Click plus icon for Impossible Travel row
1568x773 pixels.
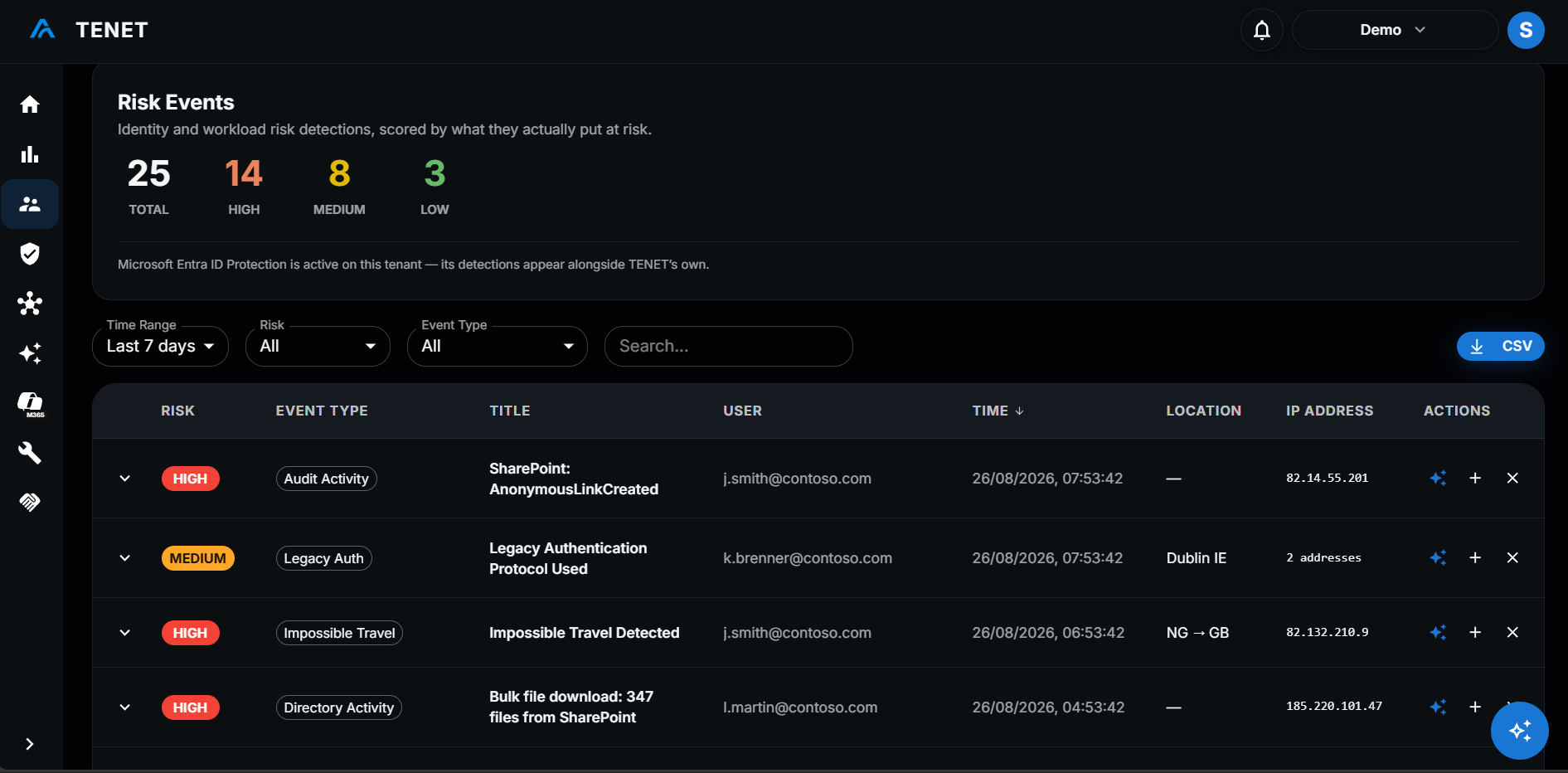1475,633
